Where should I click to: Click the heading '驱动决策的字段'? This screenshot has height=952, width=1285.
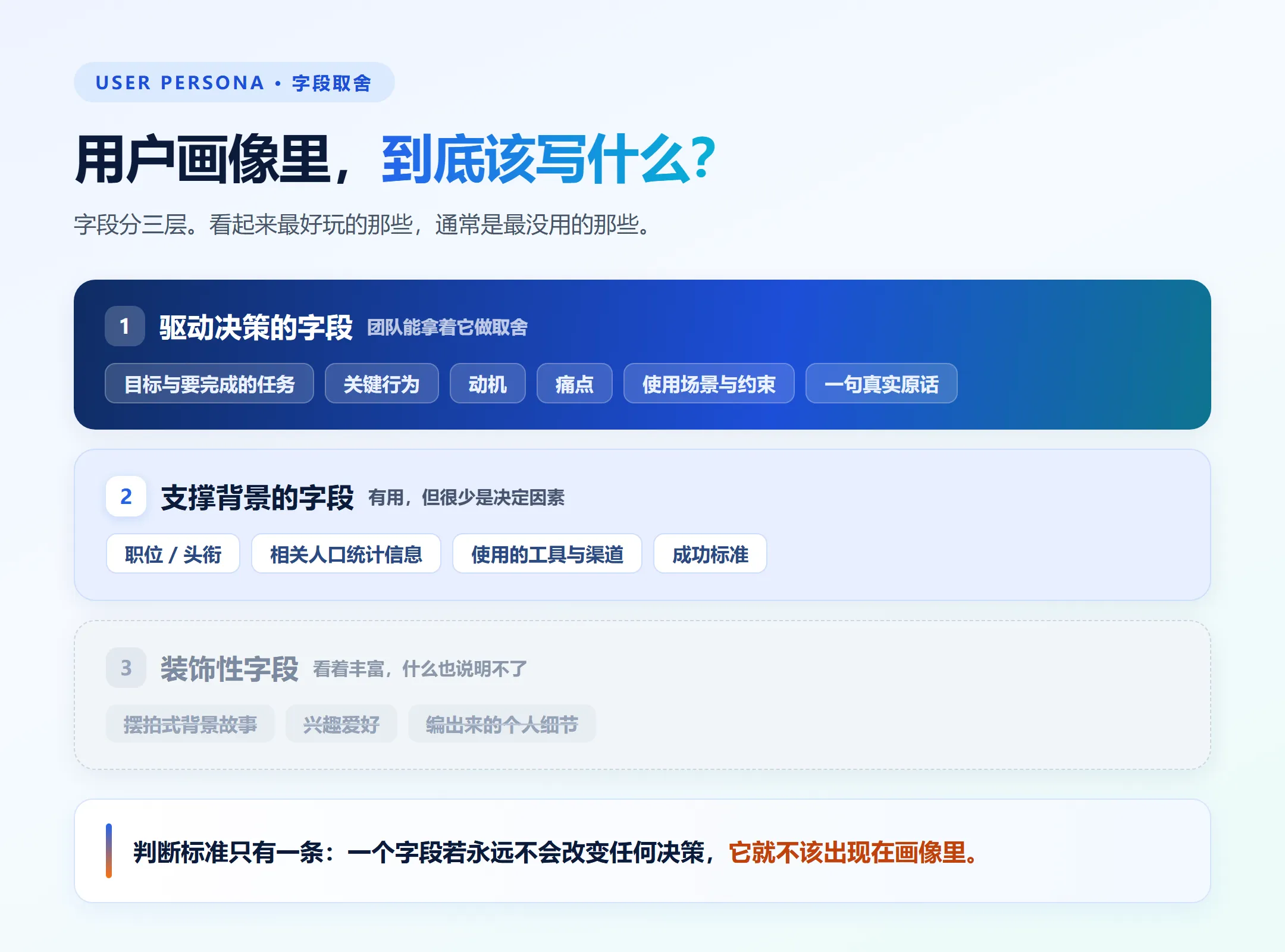(x=256, y=327)
